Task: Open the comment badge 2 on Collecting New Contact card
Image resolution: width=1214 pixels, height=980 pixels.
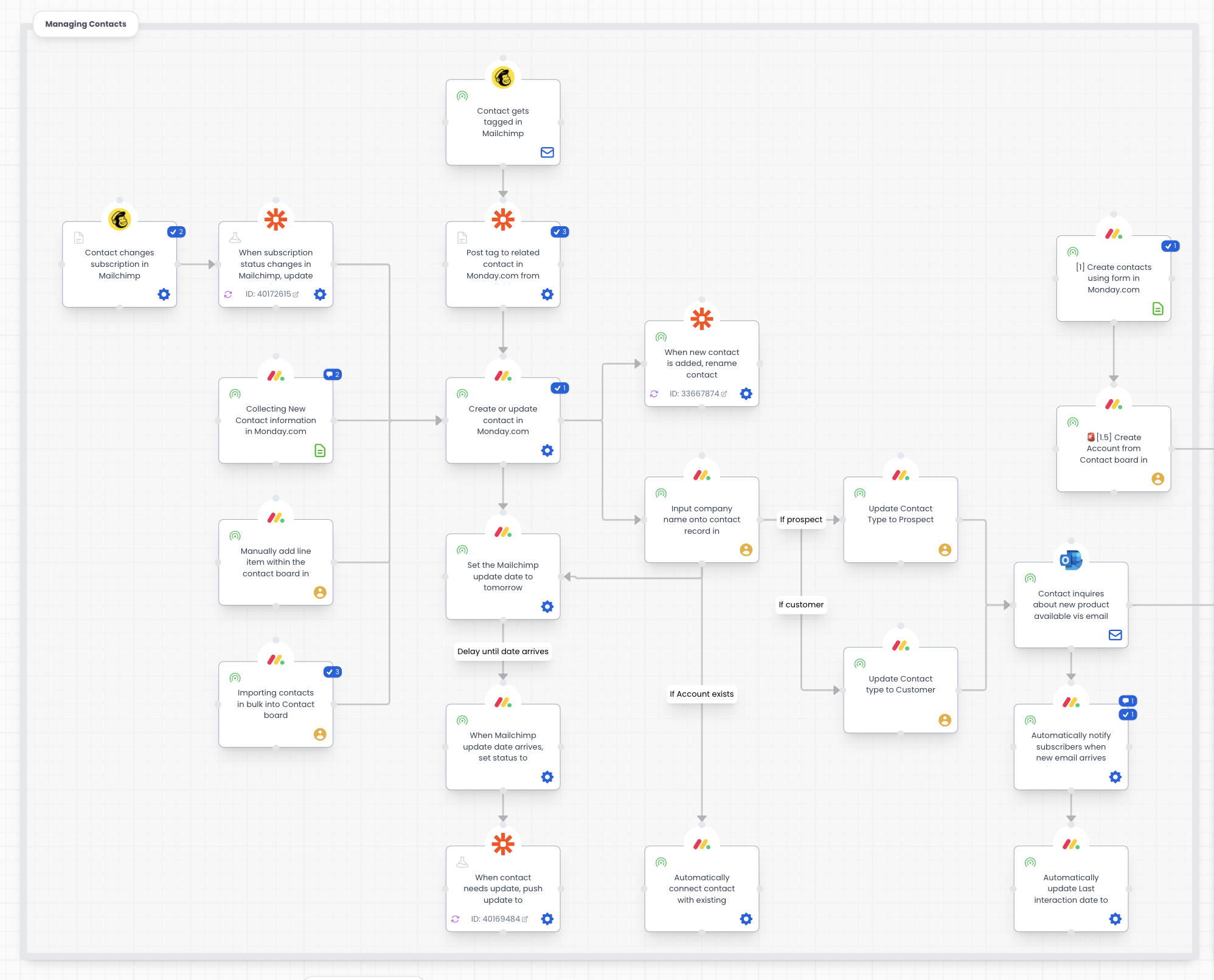Action: [333, 374]
